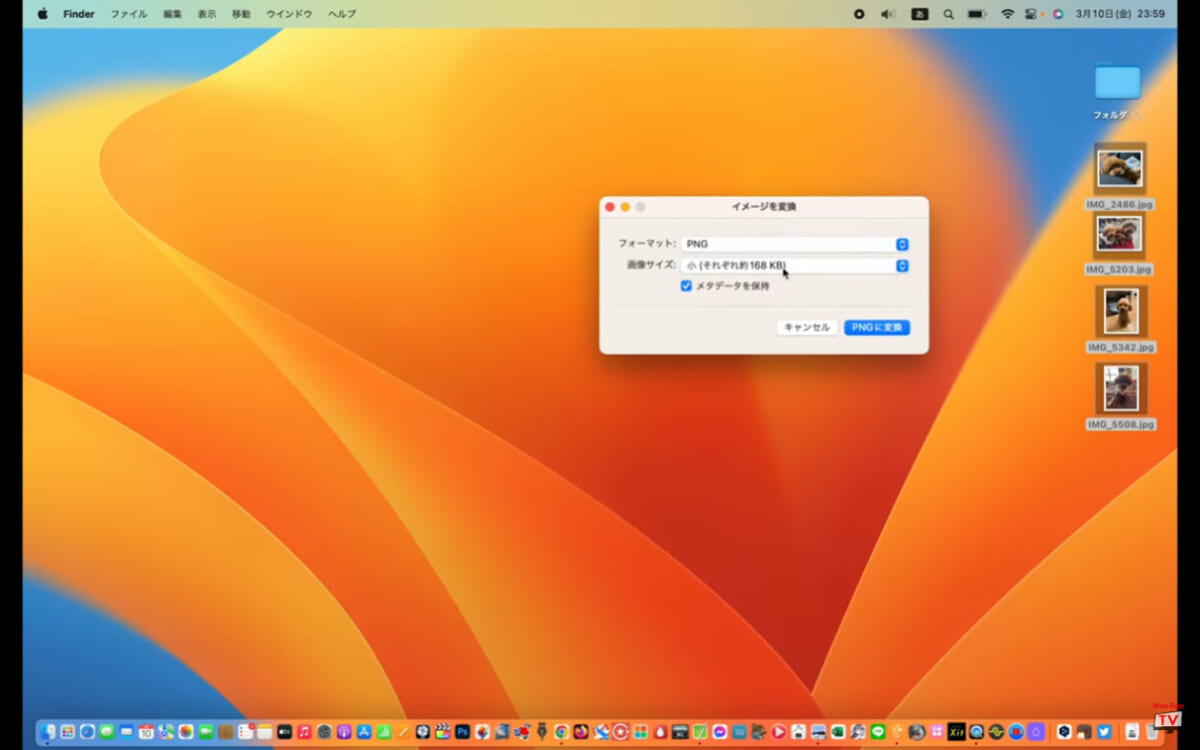Screen dimensions: 1200x750
Task: Click the PNGに変換 button
Action: pyautogui.click(x=877, y=327)
